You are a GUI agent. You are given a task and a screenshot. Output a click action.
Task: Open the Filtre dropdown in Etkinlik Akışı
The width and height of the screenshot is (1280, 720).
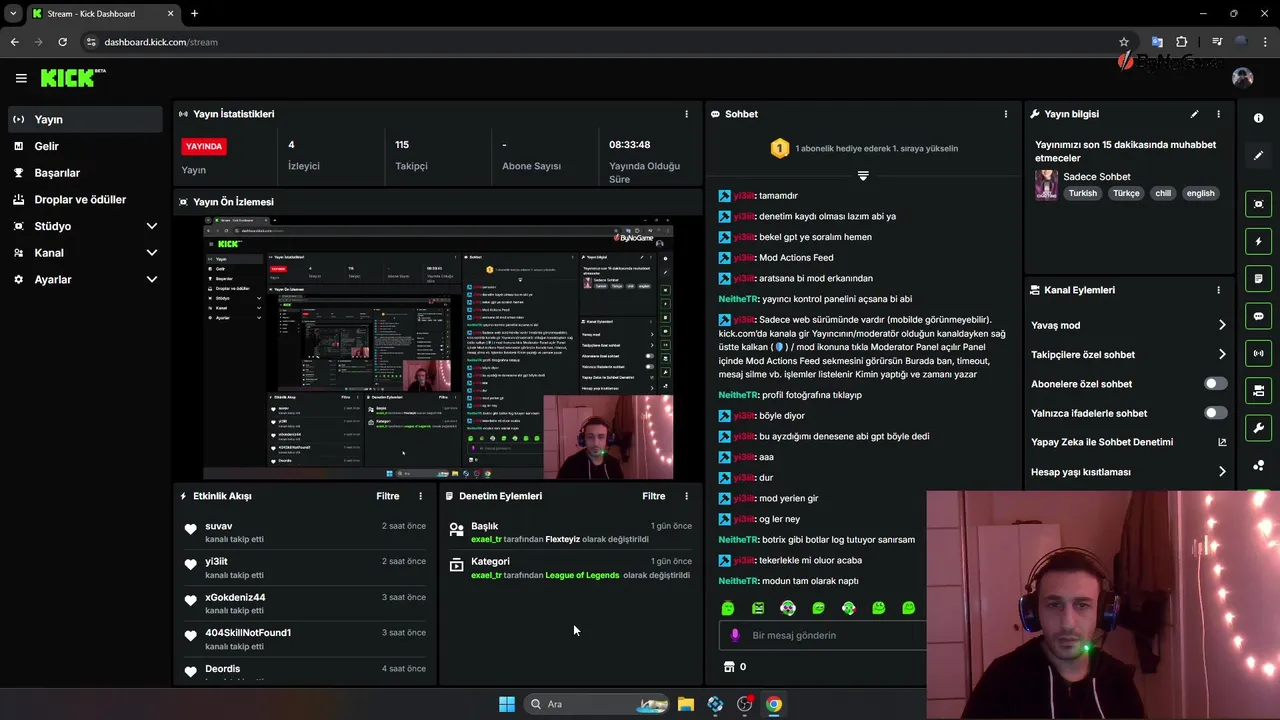click(387, 496)
